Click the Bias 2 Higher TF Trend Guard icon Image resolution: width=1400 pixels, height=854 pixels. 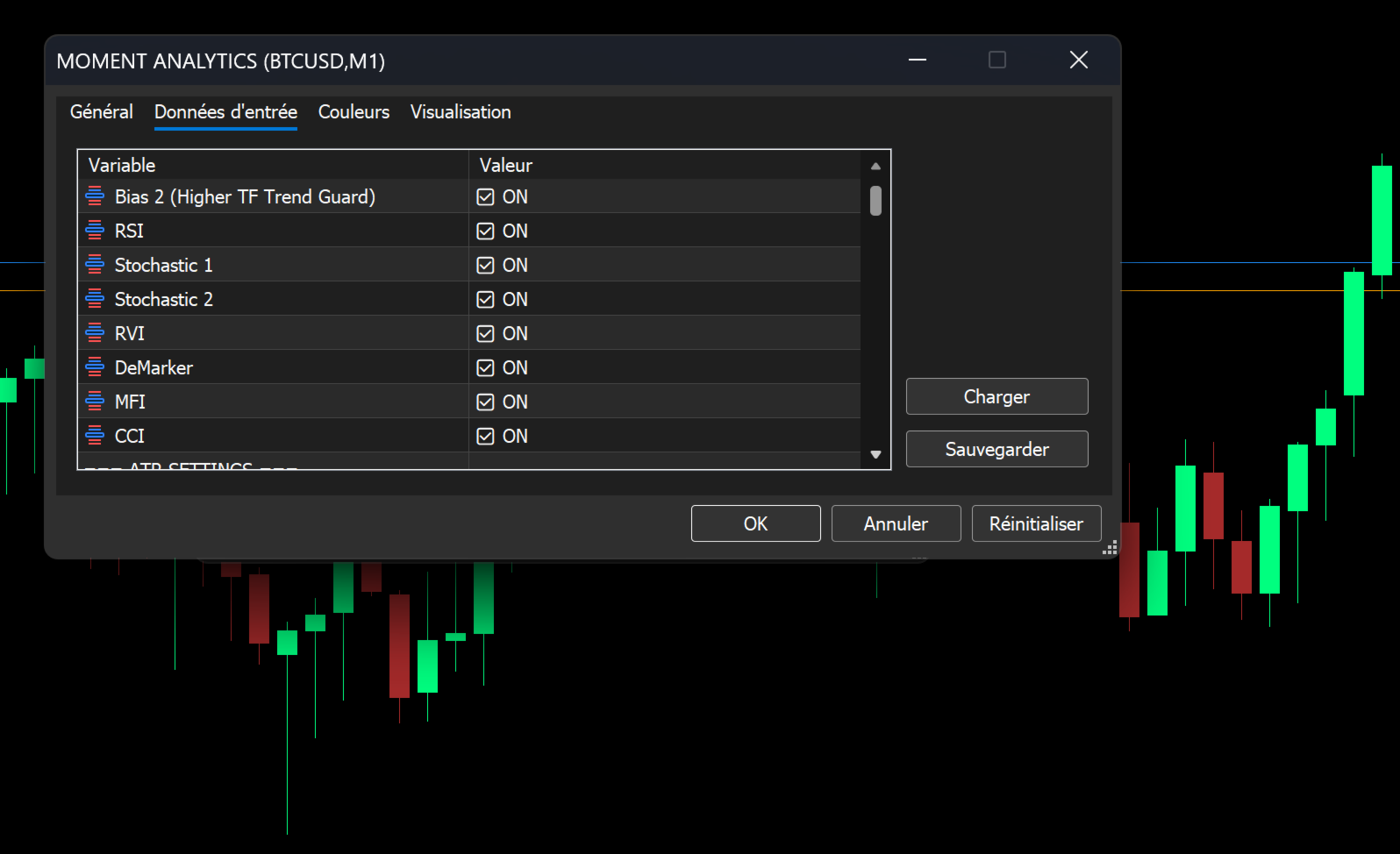point(95,196)
